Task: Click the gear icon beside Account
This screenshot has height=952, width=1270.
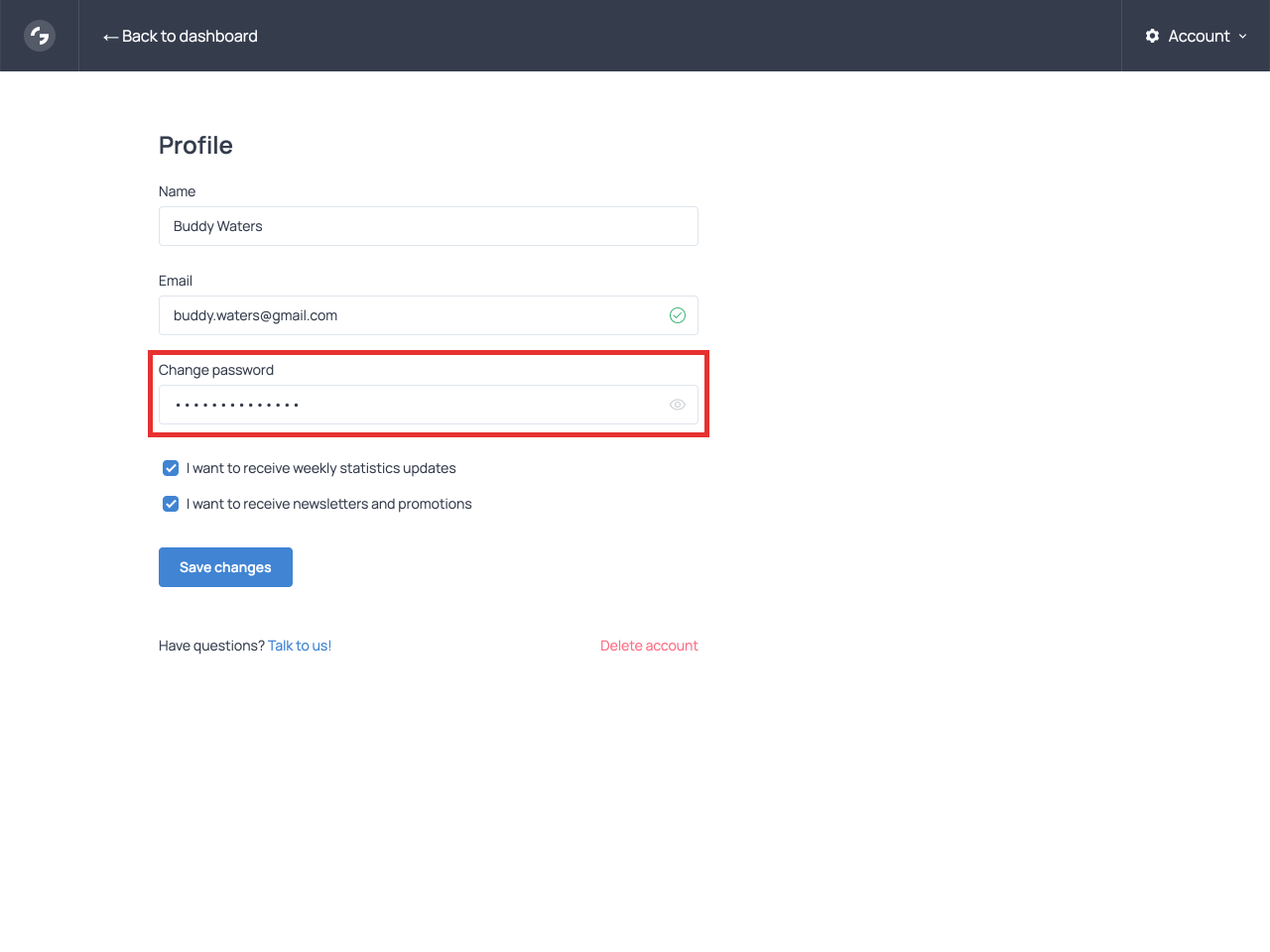Action: 1152,36
